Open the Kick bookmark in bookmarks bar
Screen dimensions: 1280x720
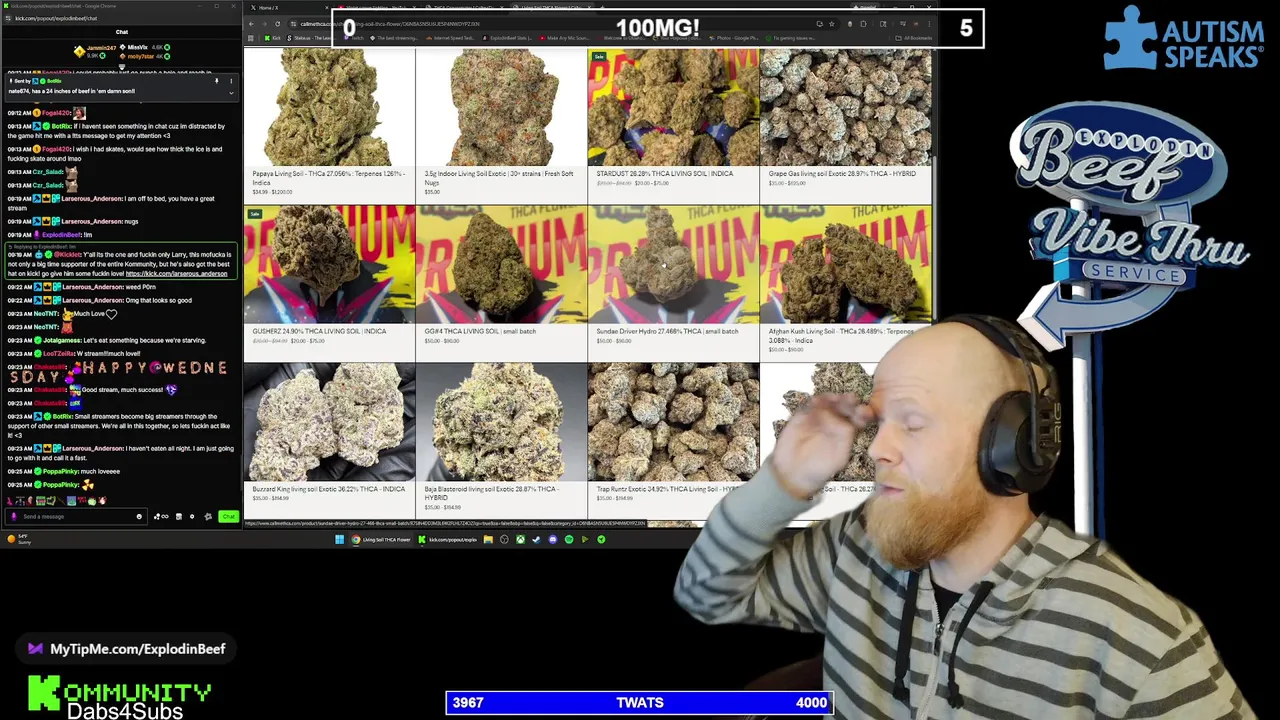point(273,38)
